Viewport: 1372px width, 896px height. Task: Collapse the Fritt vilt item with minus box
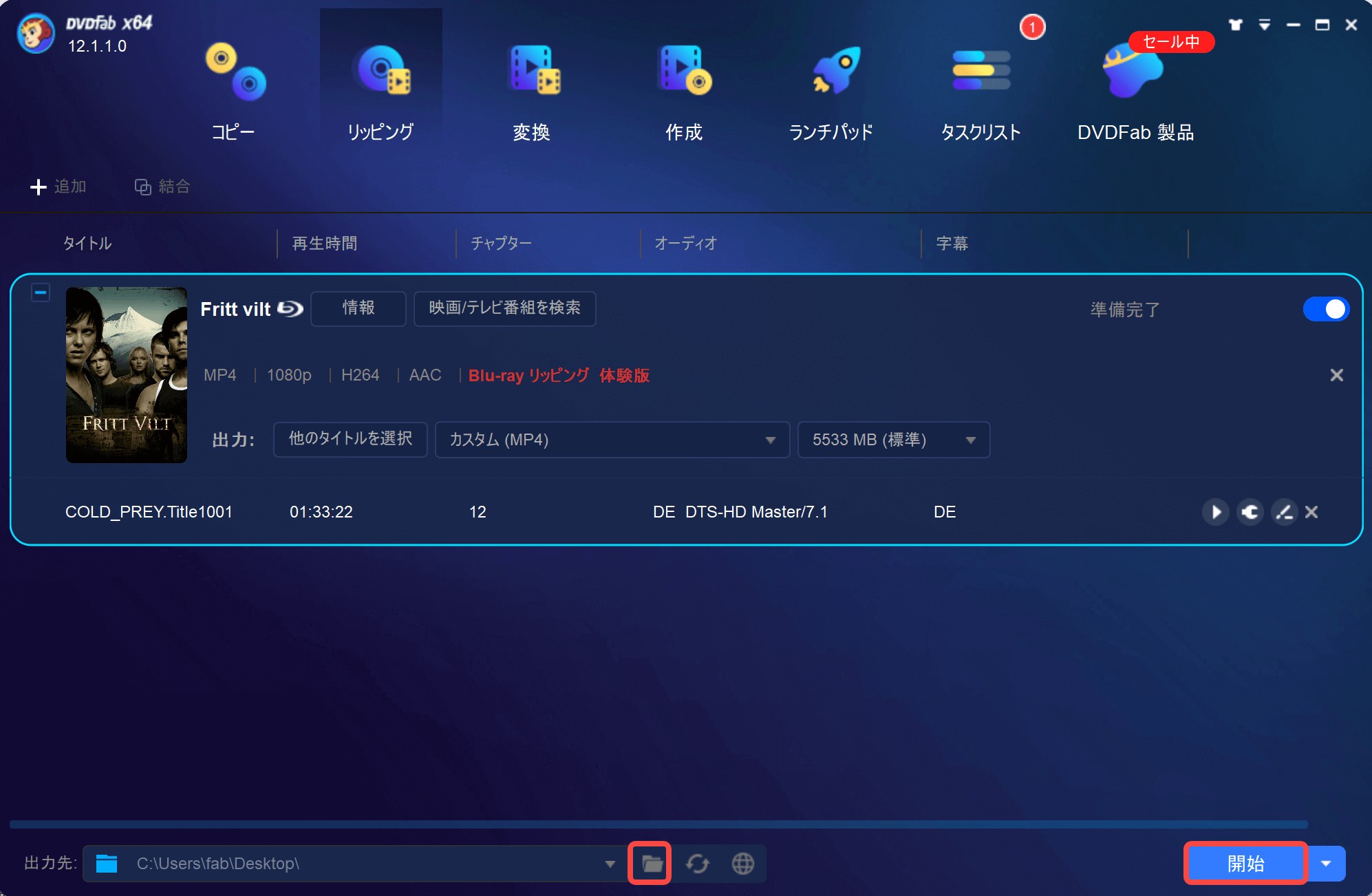point(41,292)
